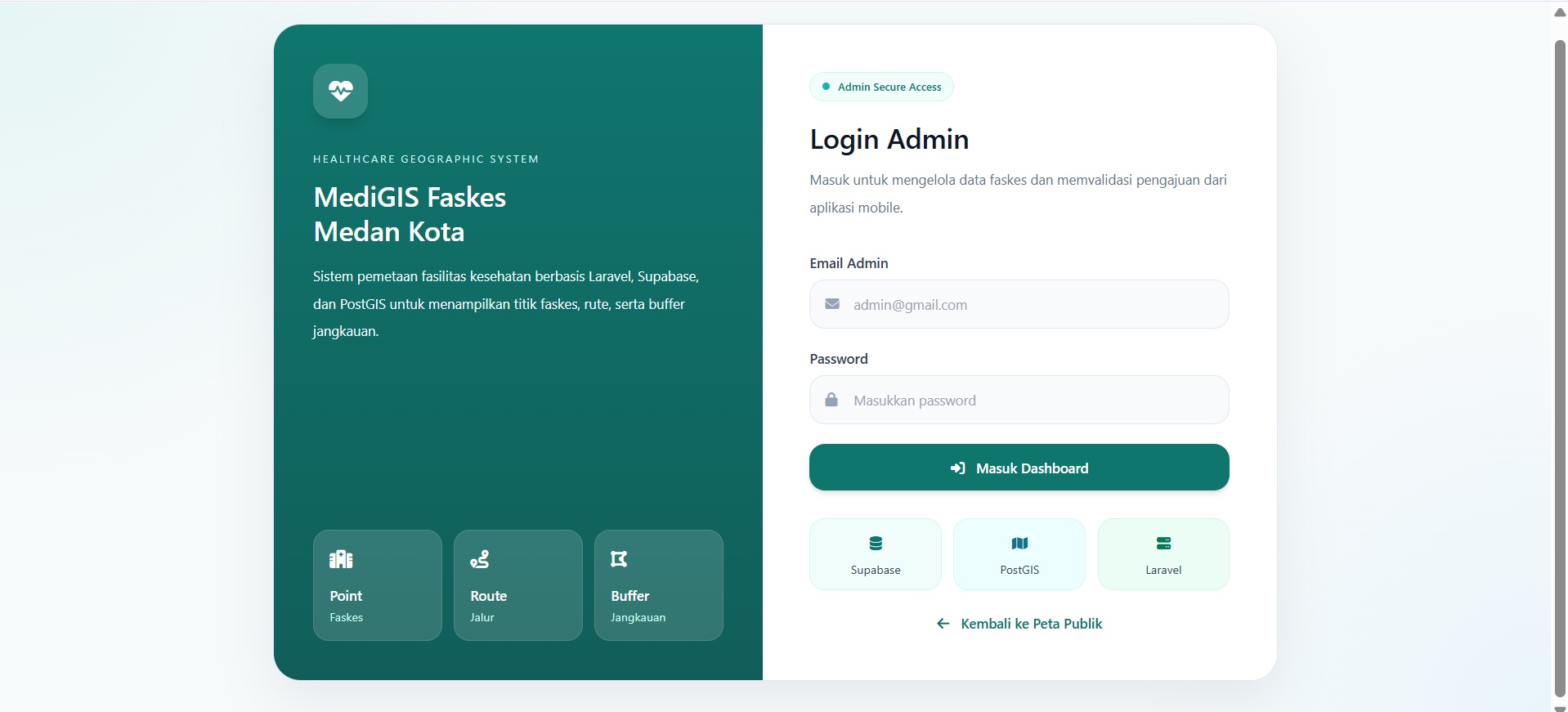Click the heartbeat logo icon
1568x712 pixels.
point(340,91)
